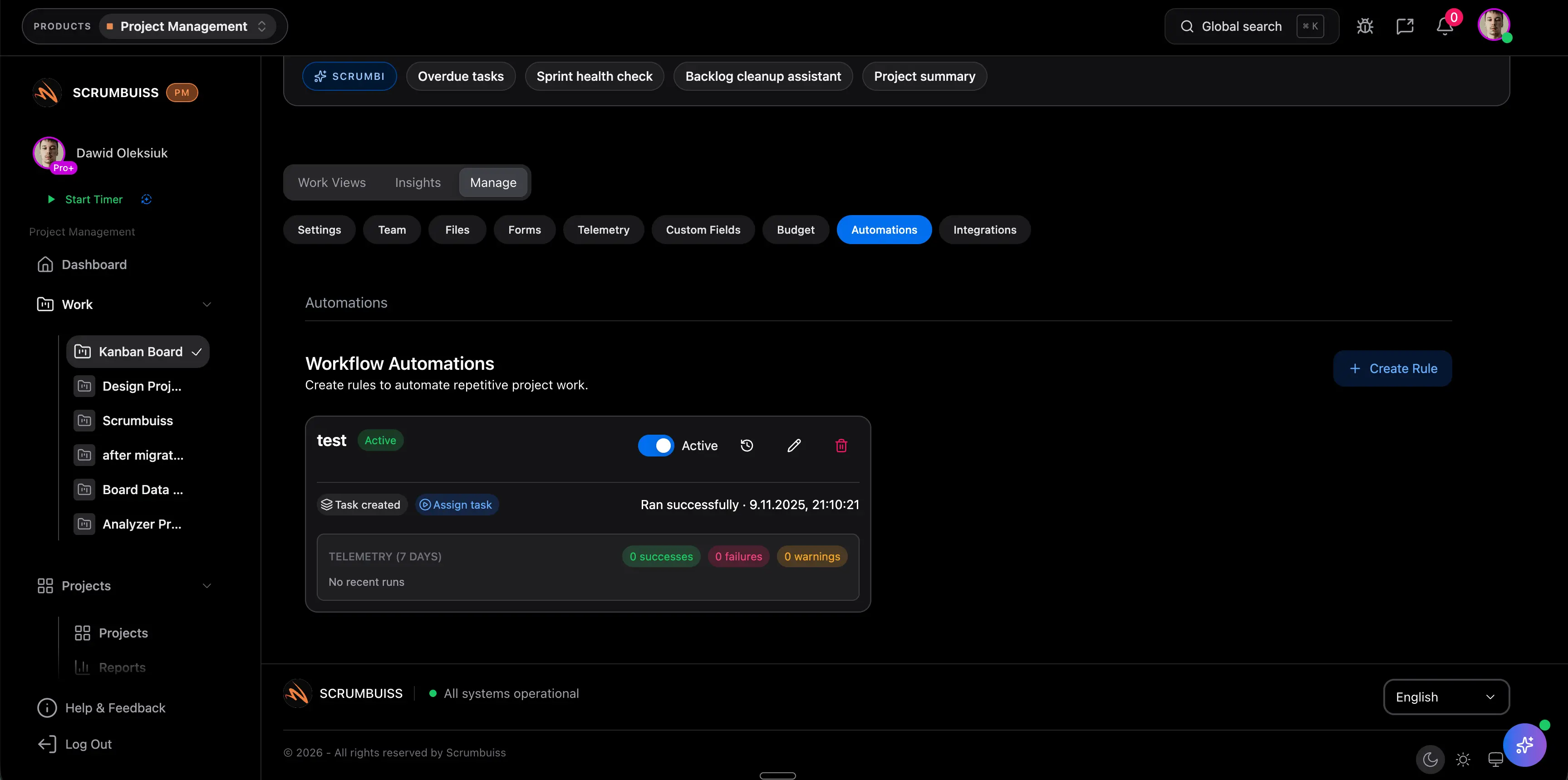Run the Sprint health check
Screen dimensions: 1568x780
pyautogui.click(x=594, y=76)
